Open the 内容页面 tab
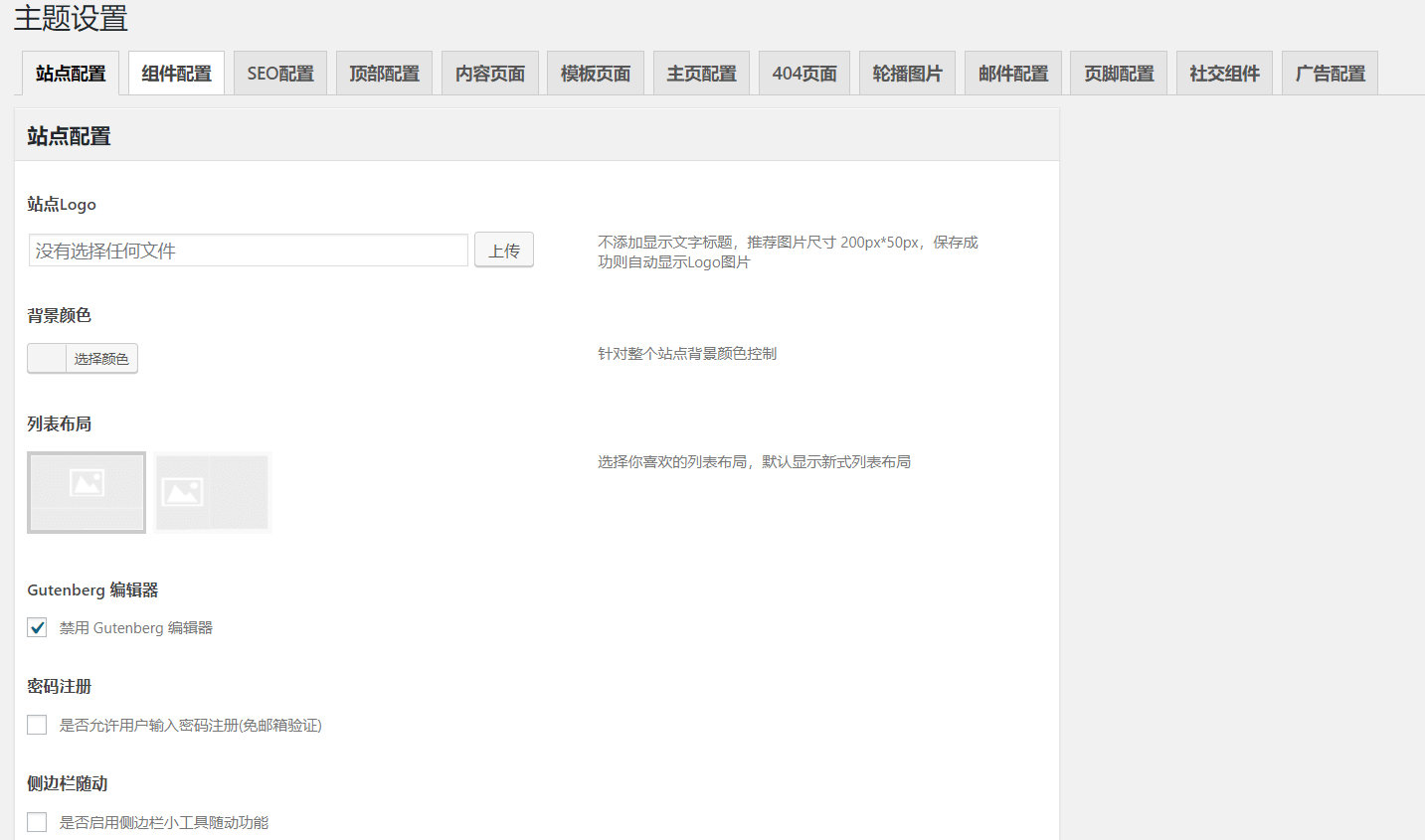The width and height of the screenshot is (1425, 840). pyautogui.click(x=489, y=72)
